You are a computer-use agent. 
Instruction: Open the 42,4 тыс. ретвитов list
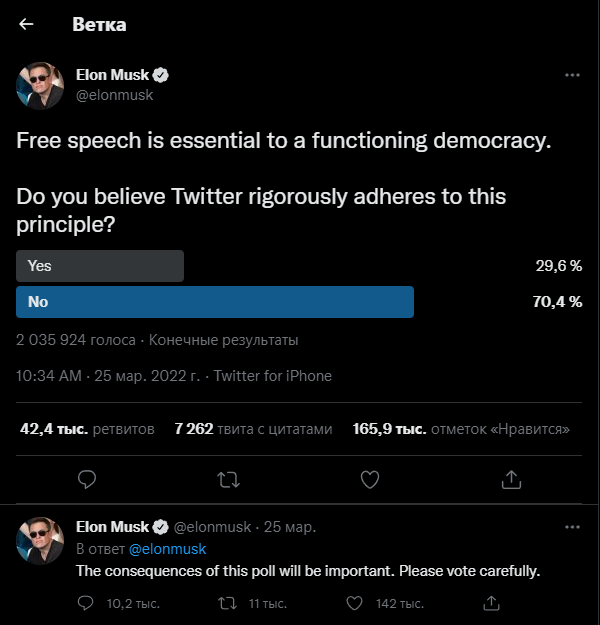pyautogui.click(x=87, y=429)
